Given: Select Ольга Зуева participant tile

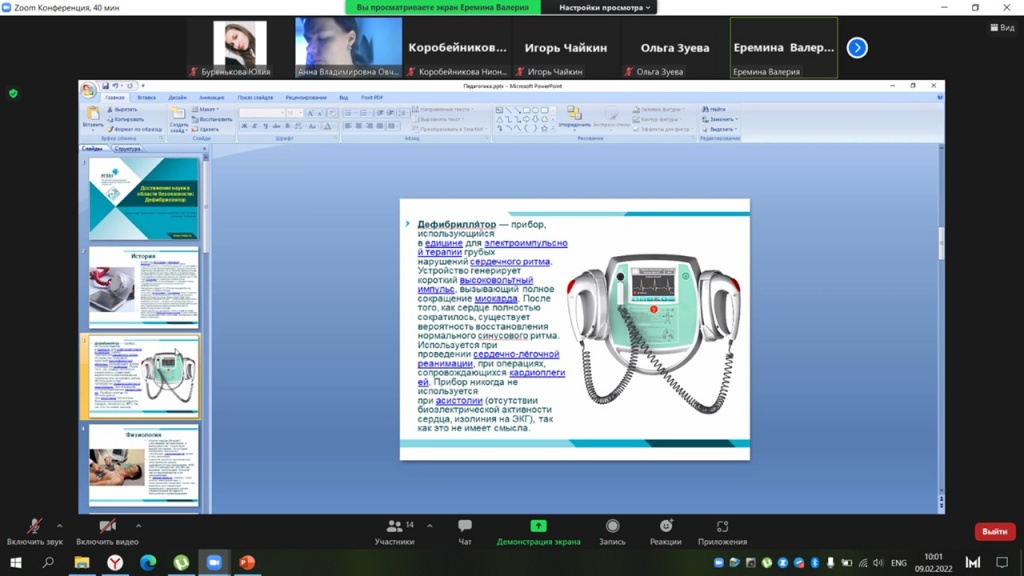Looking at the screenshot, I should pos(675,48).
